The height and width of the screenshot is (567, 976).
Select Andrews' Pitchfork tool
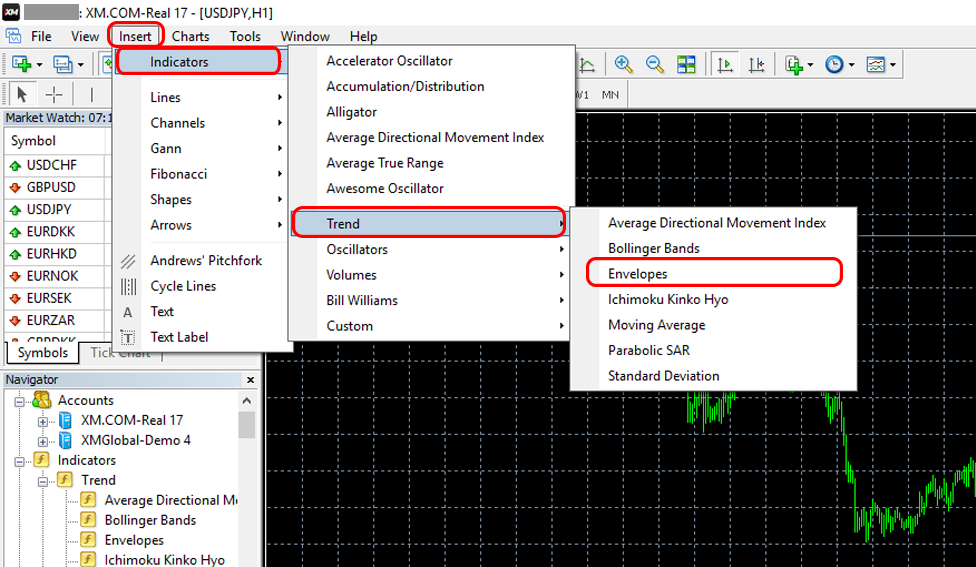[x=202, y=260]
